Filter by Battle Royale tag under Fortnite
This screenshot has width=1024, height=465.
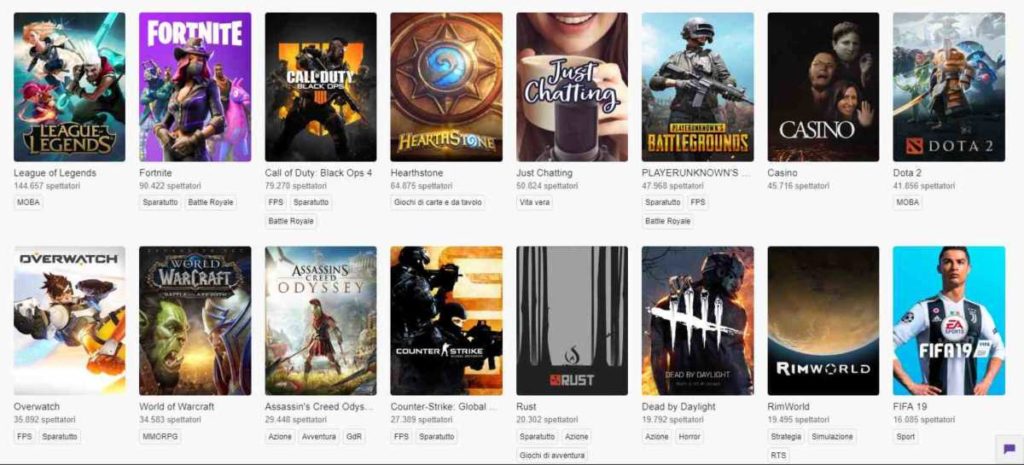point(210,202)
